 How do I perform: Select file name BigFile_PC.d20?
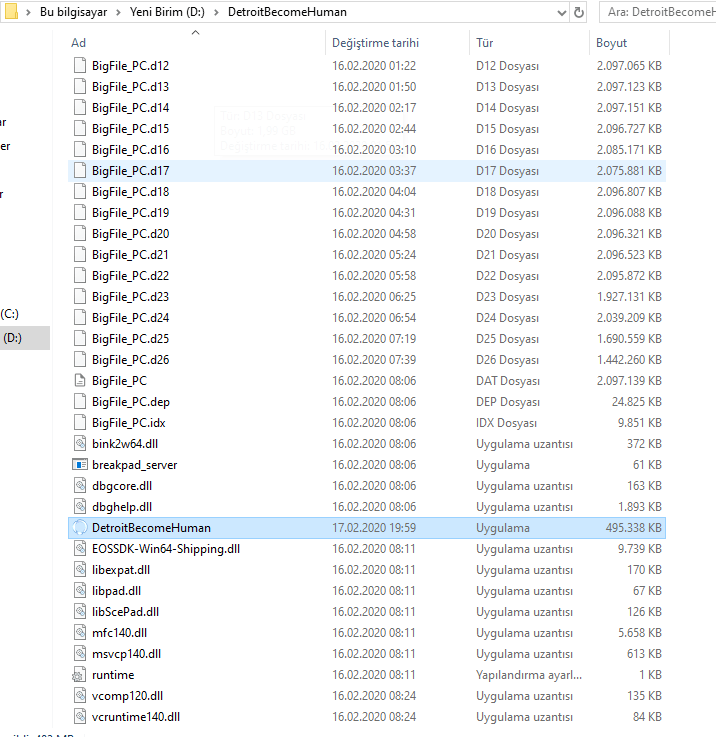tap(130, 234)
